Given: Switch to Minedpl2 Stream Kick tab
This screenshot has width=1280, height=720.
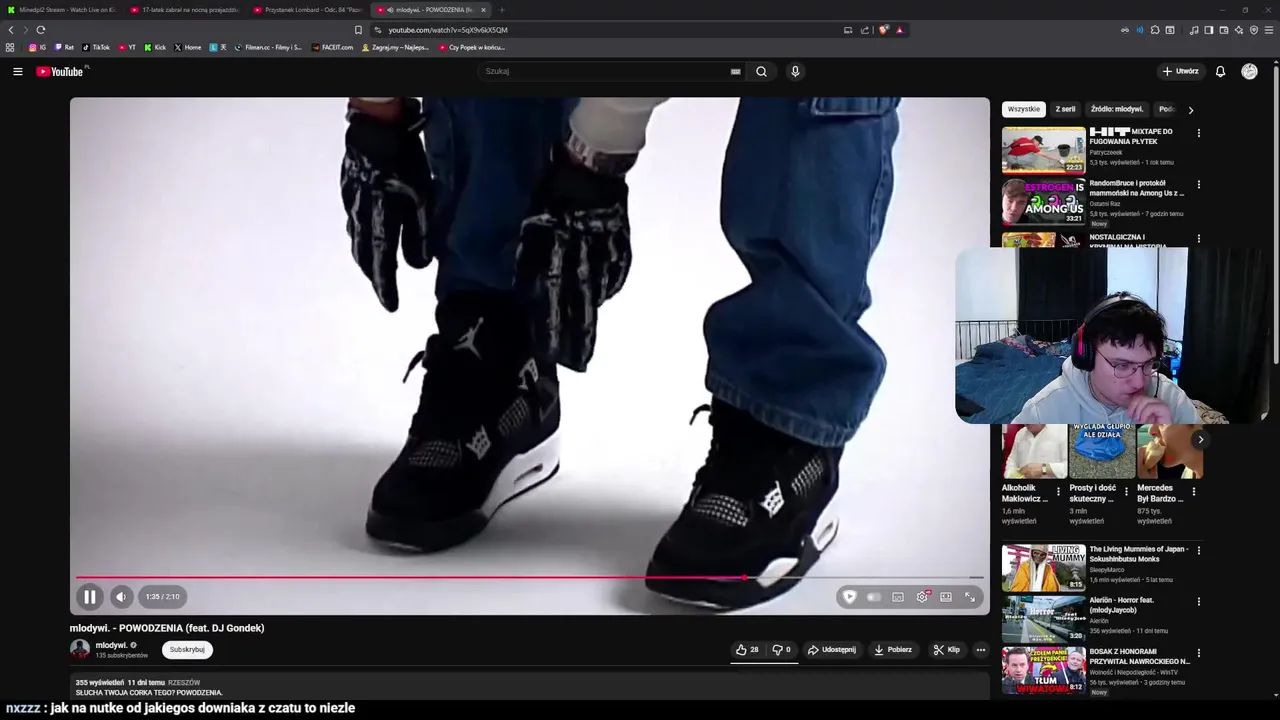Looking at the screenshot, I should [x=62, y=10].
